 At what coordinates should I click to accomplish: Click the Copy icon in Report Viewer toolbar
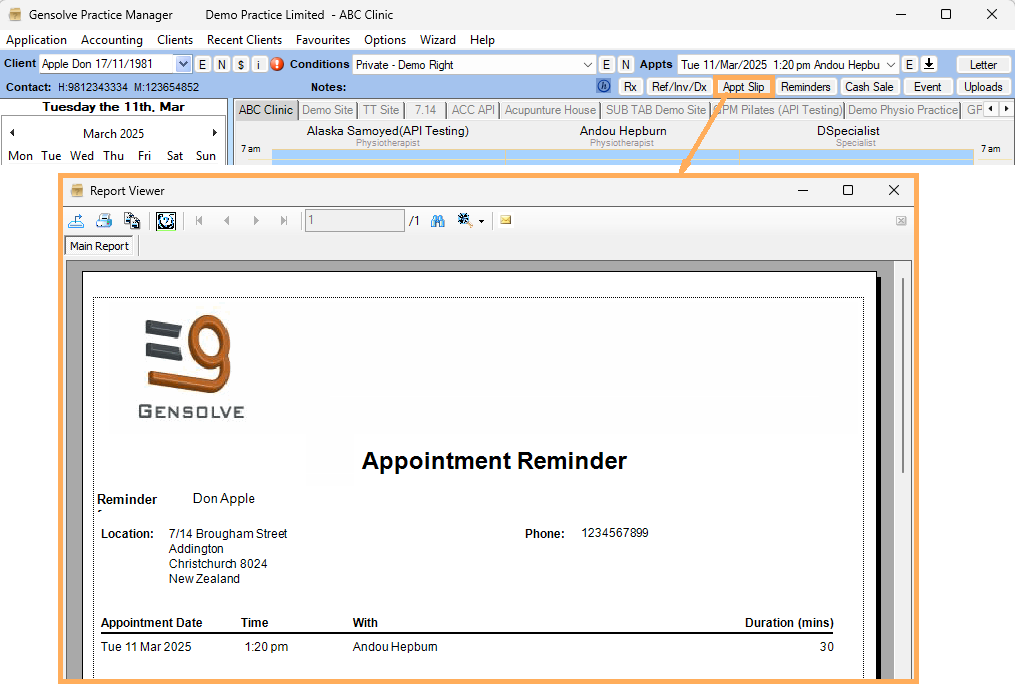(x=132, y=221)
